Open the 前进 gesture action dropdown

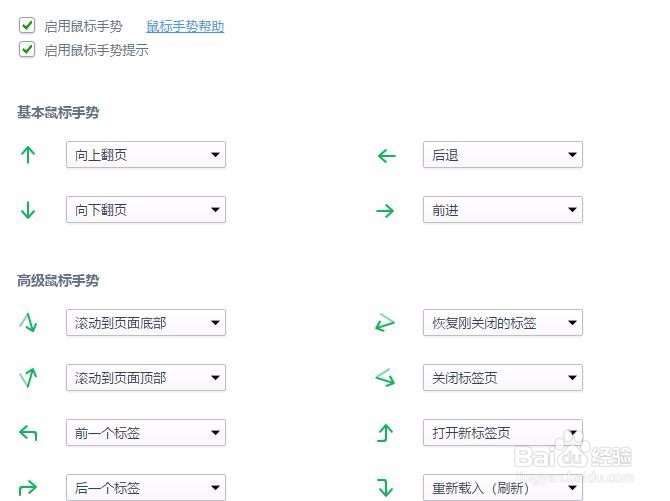click(x=502, y=210)
